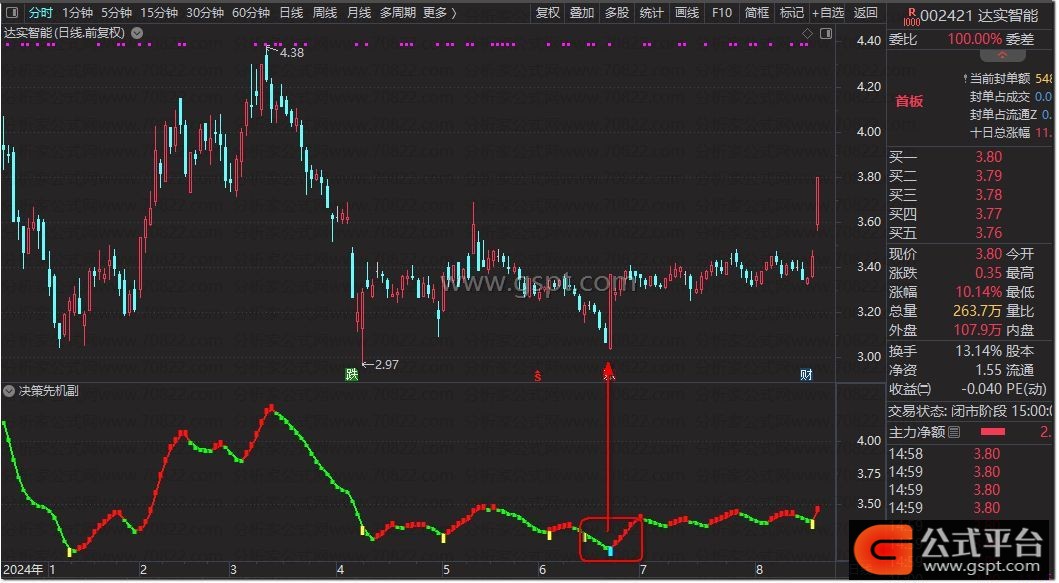The height and width of the screenshot is (583, 1059).
Task: Click the 主力净额 list icon
Action: (x=954, y=432)
